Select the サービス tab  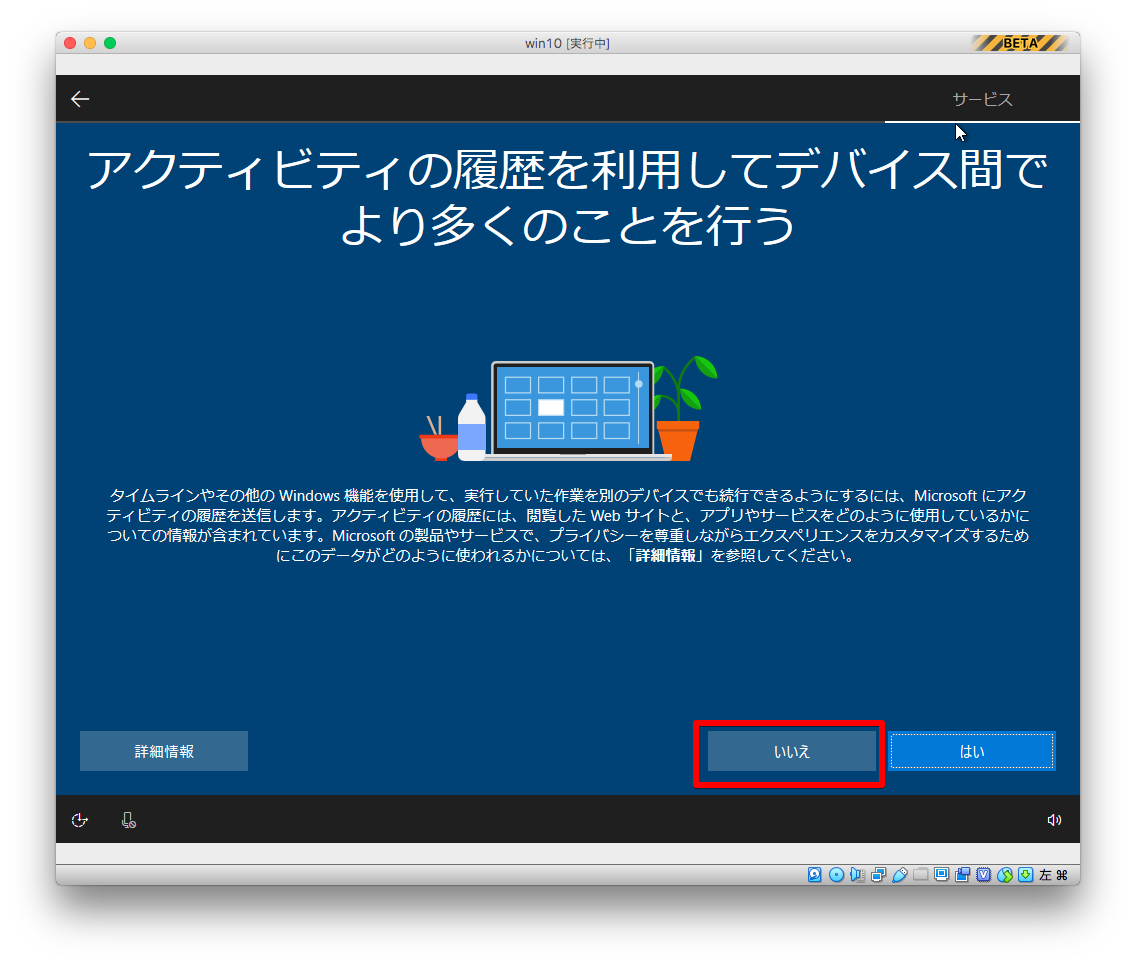pos(982,99)
